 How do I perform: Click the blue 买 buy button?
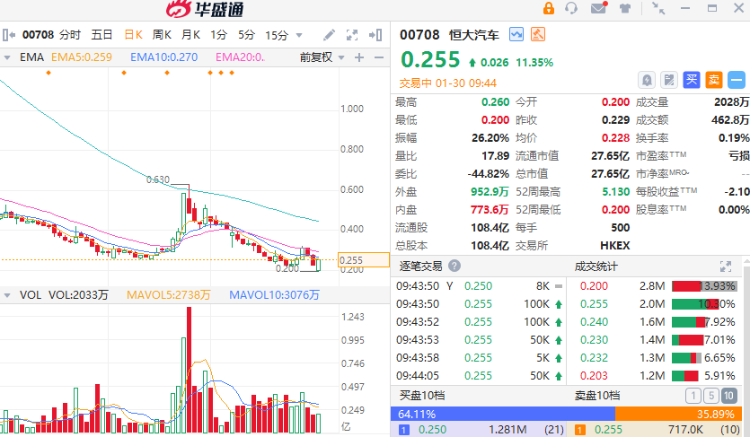click(x=691, y=80)
